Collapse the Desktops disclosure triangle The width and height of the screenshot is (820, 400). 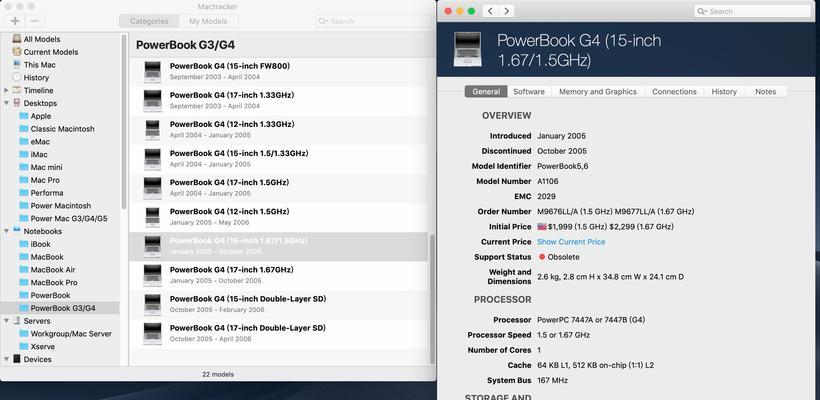[6, 103]
